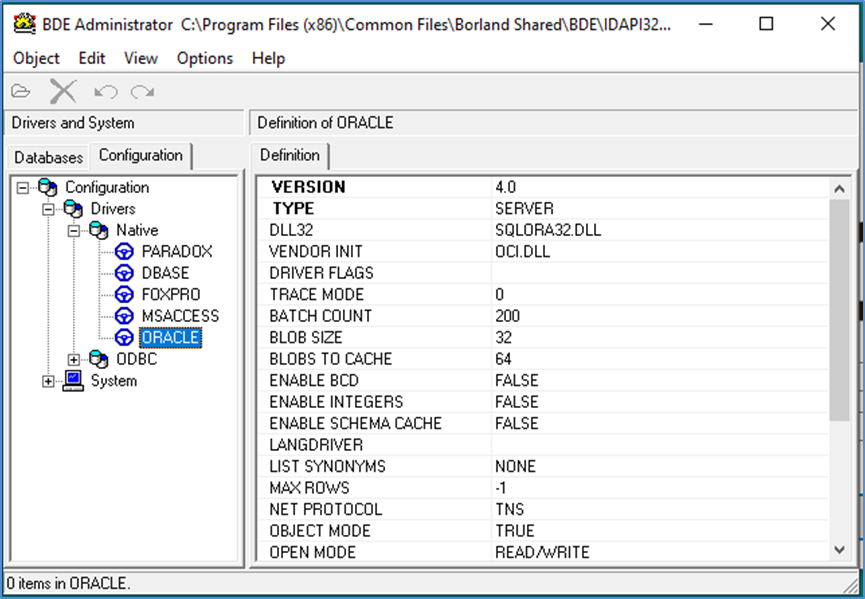This screenshot has width=865, height=599.
Task: Select the MSACCESS driver label
Action: (180, 317)
